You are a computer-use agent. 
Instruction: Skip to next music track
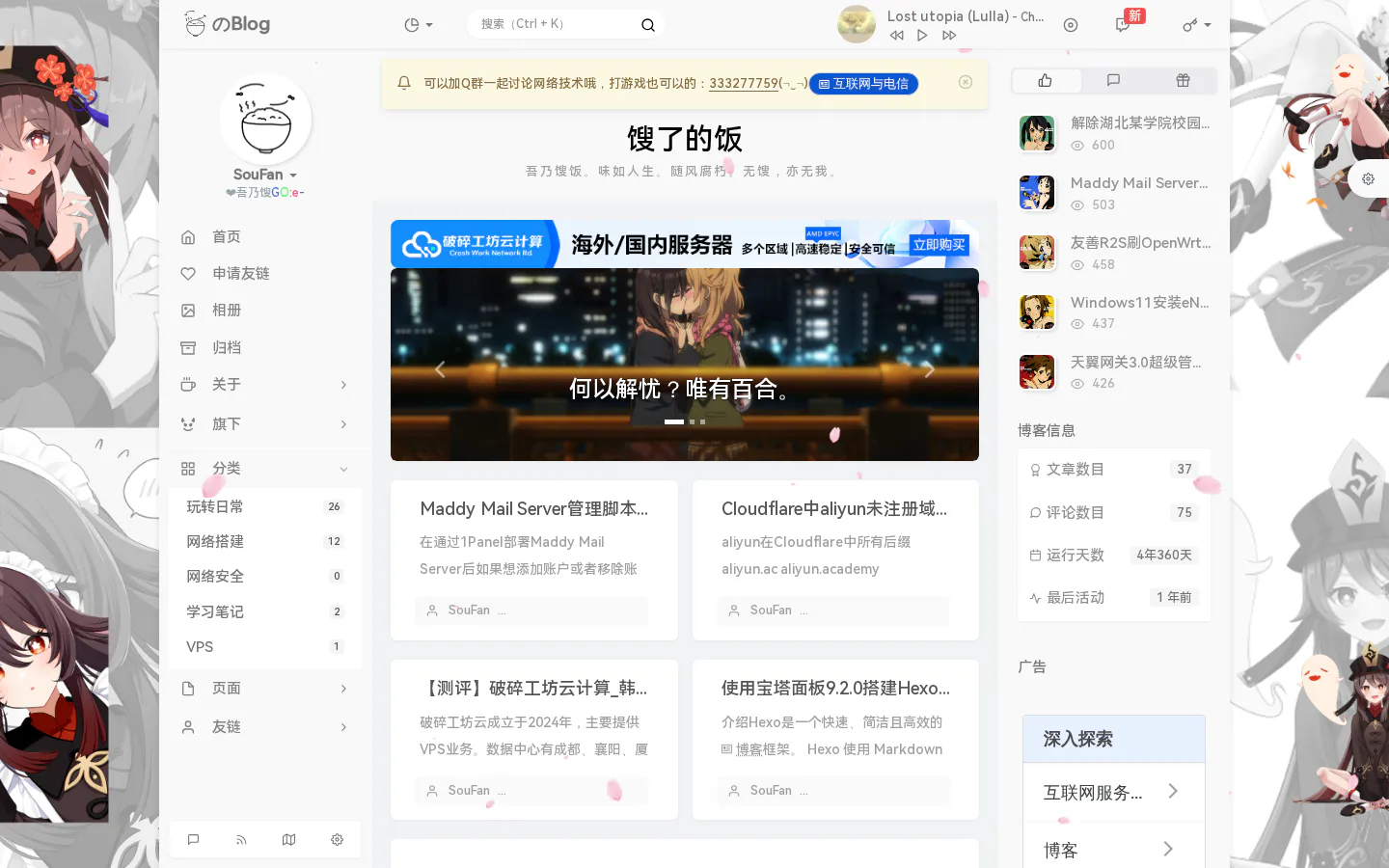tap(949, 36)
